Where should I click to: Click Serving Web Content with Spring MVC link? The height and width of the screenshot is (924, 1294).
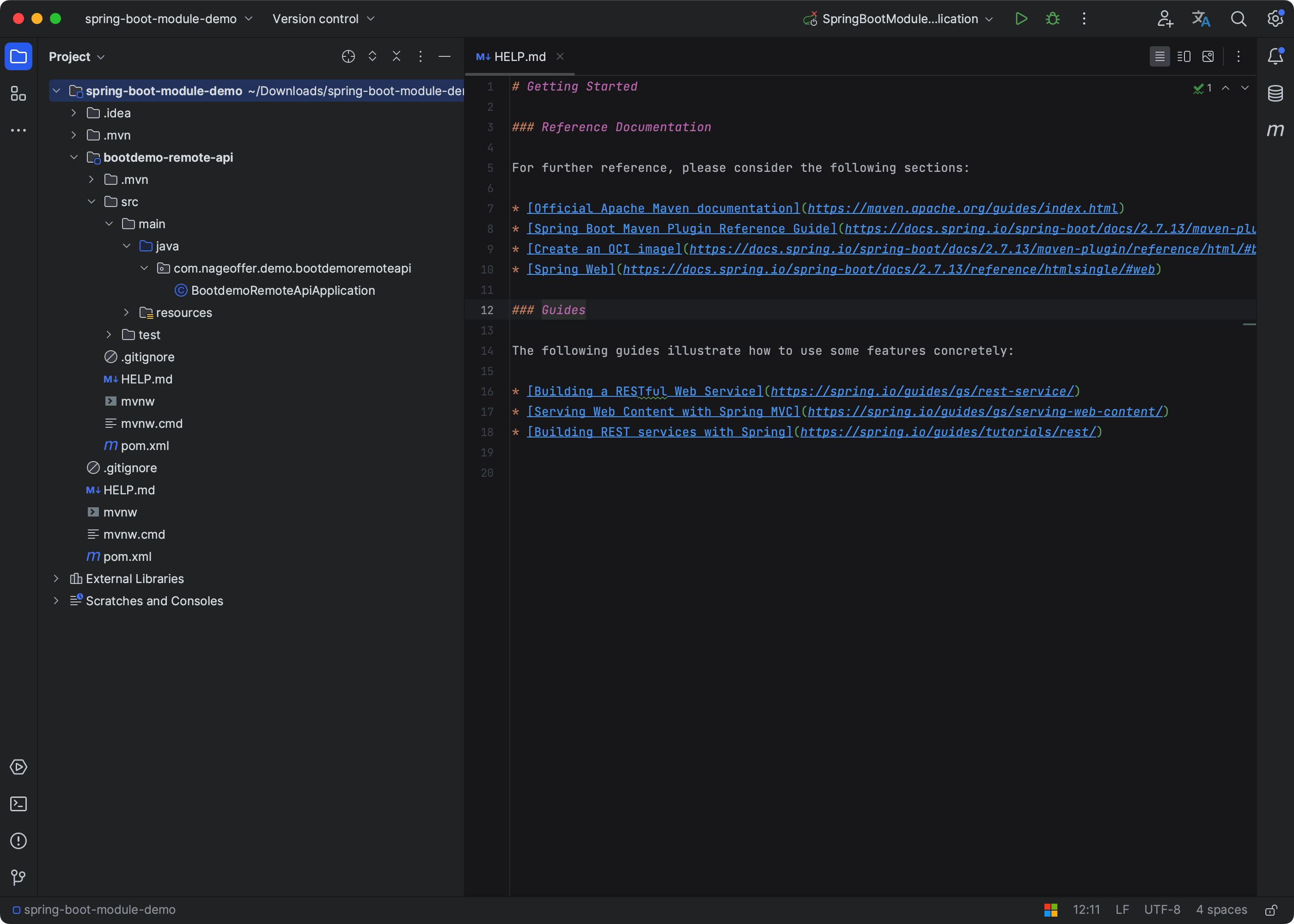664,412
